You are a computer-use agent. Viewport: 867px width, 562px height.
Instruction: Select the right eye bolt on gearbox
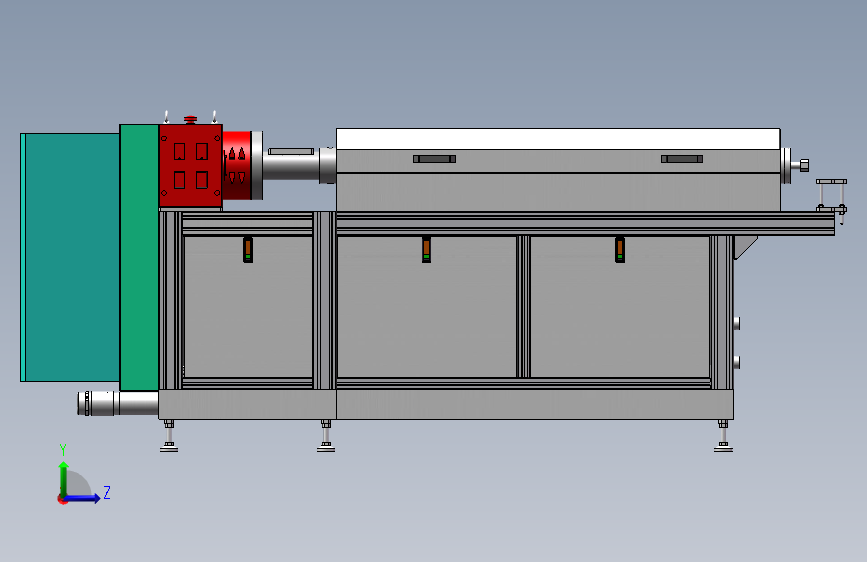[x=215, y=117]
